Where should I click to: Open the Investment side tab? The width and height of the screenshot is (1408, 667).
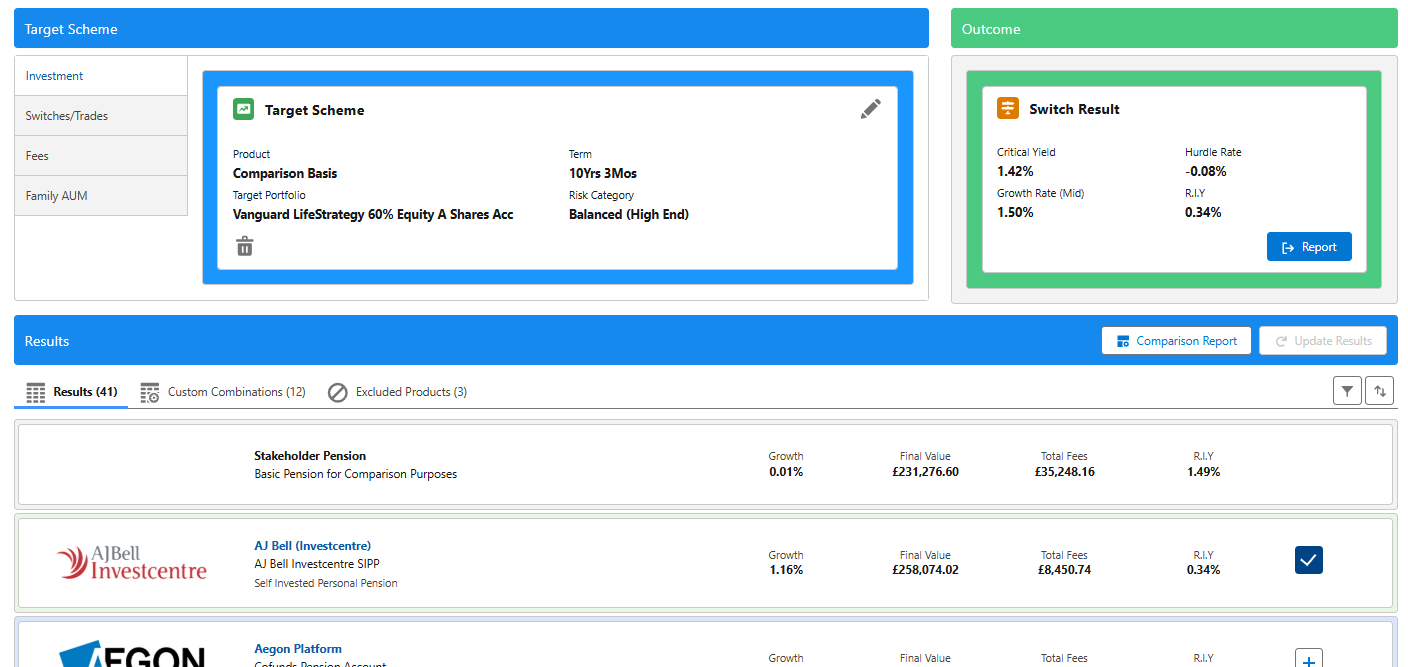101,76
